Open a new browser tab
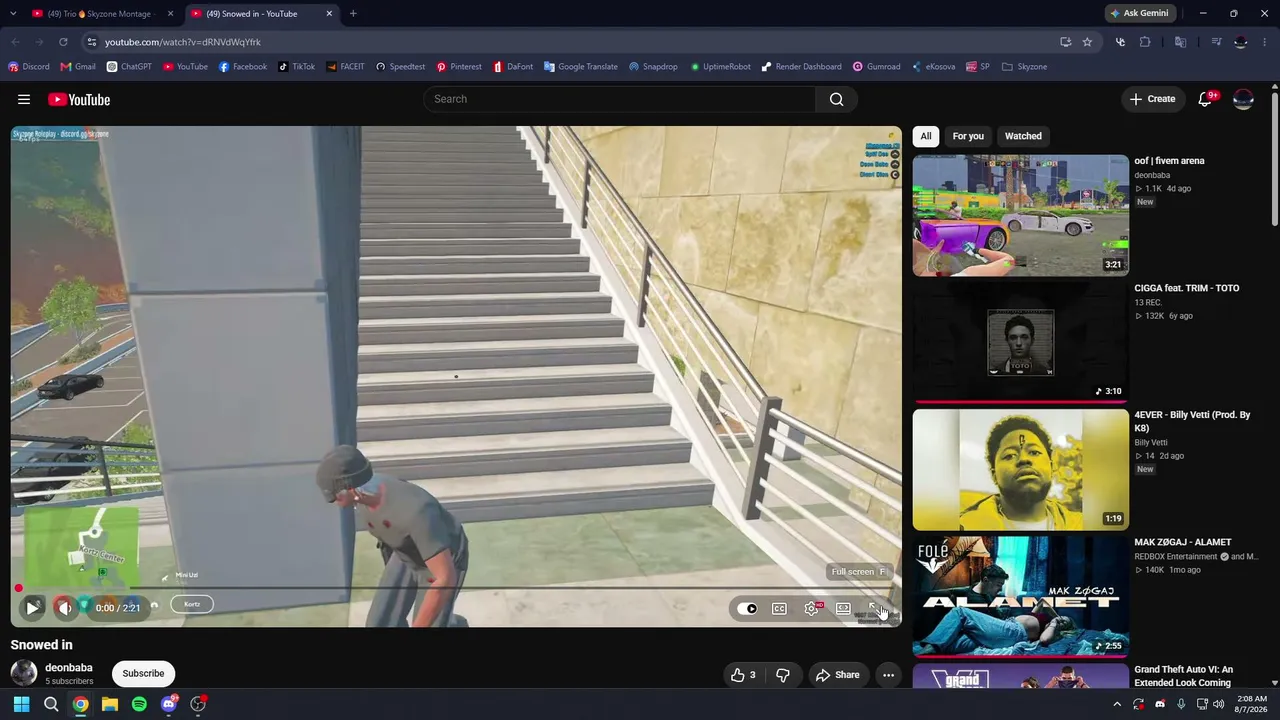This screenshot has height=720, width=1280. pos(353,14)
